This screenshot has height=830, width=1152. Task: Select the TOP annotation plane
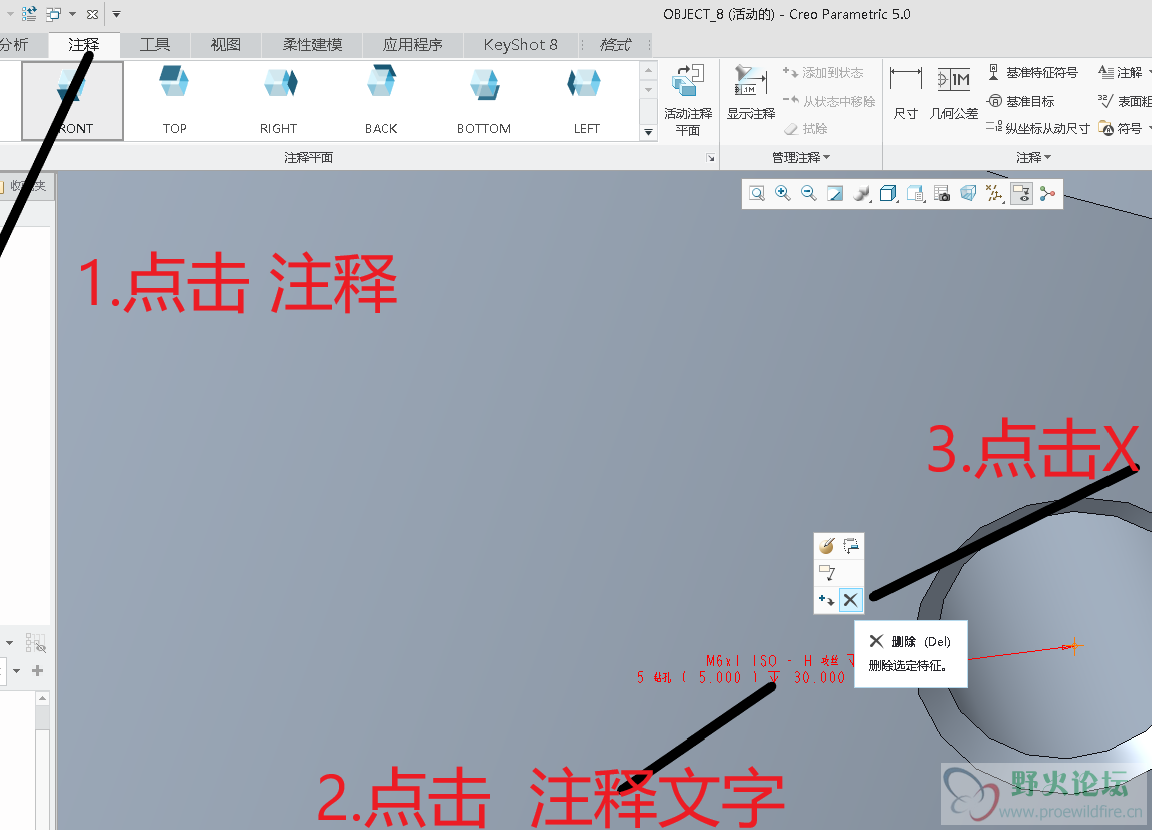click(175, 101)
